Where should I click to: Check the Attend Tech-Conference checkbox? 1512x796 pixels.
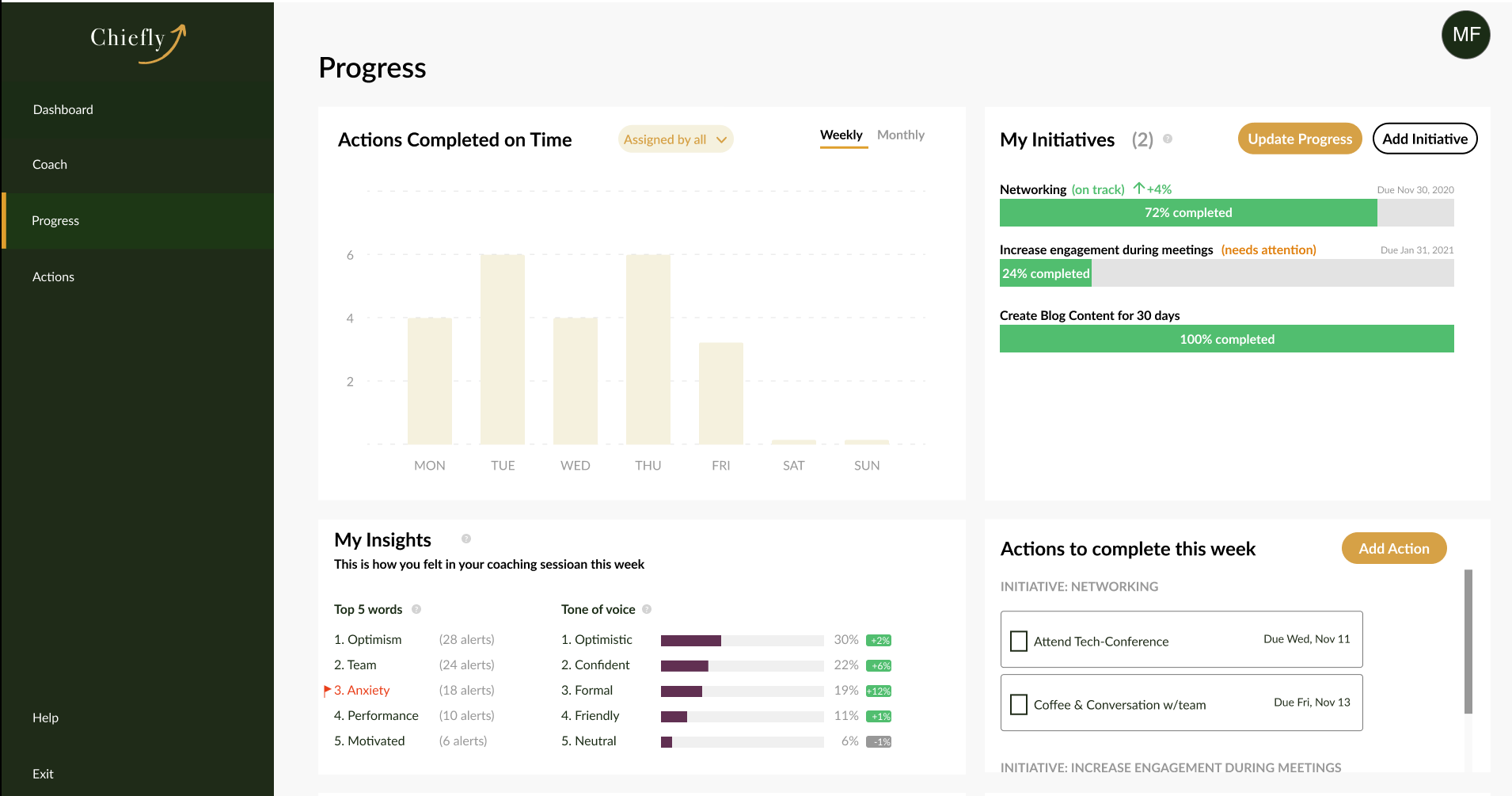click(1019, 641)
